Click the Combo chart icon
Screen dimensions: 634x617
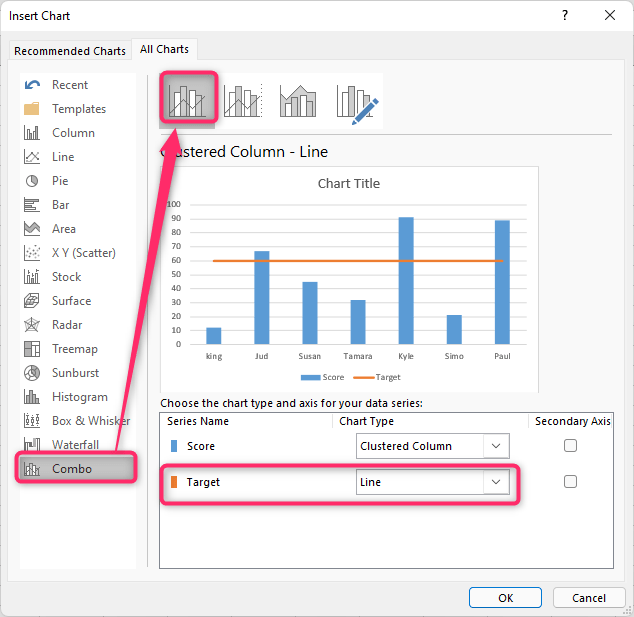(32, 469)
